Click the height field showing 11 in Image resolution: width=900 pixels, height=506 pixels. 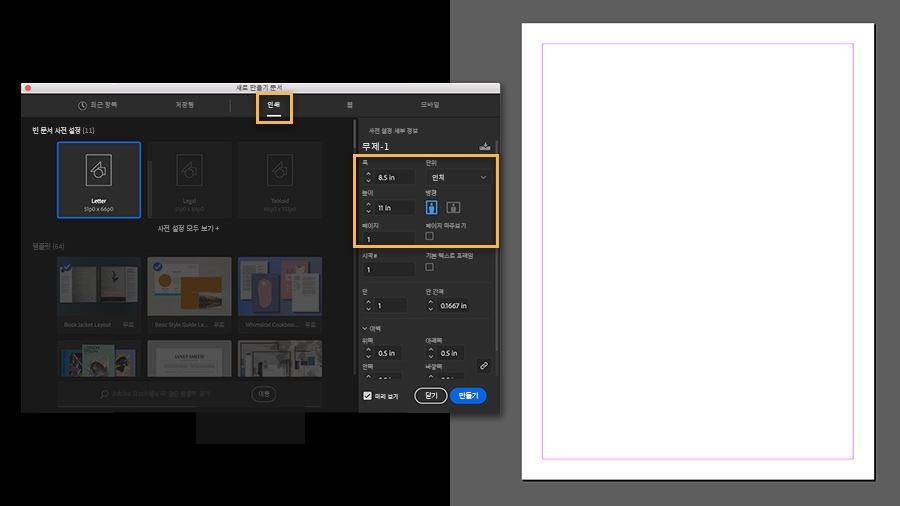(394, 208)
